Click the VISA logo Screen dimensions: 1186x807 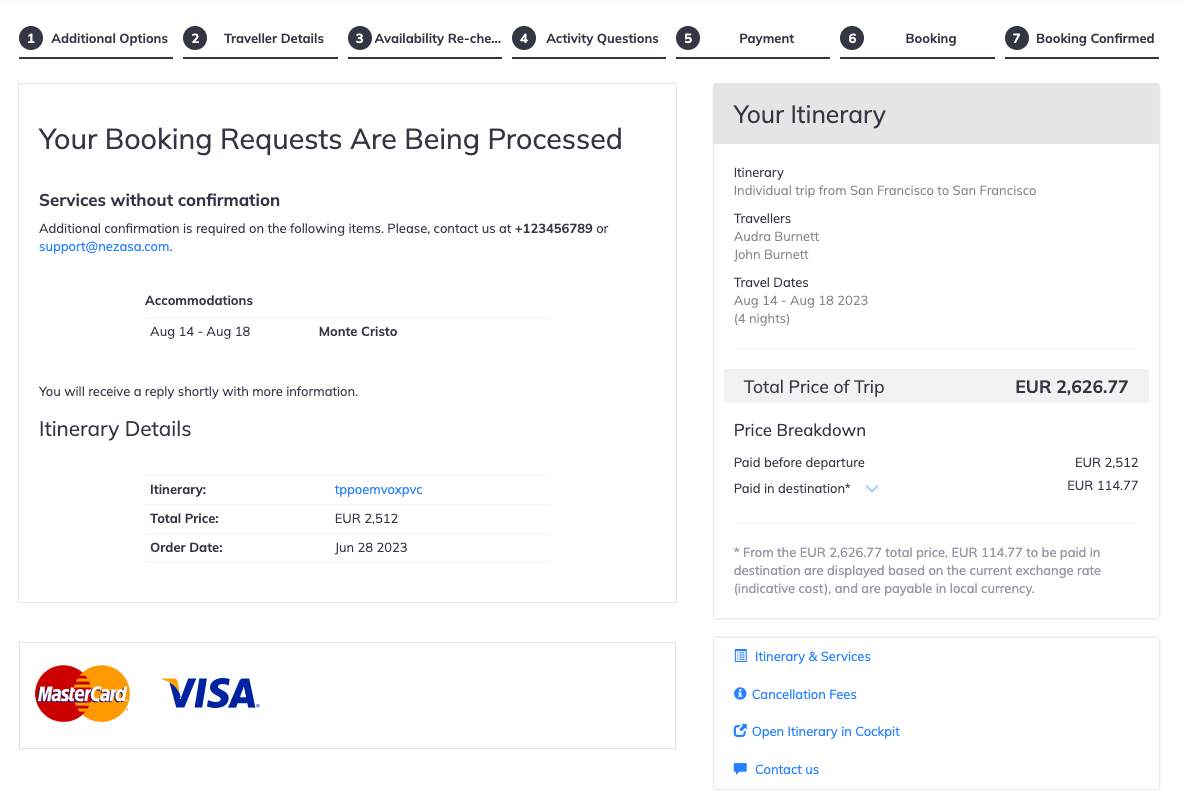click(x=211, y=694)
